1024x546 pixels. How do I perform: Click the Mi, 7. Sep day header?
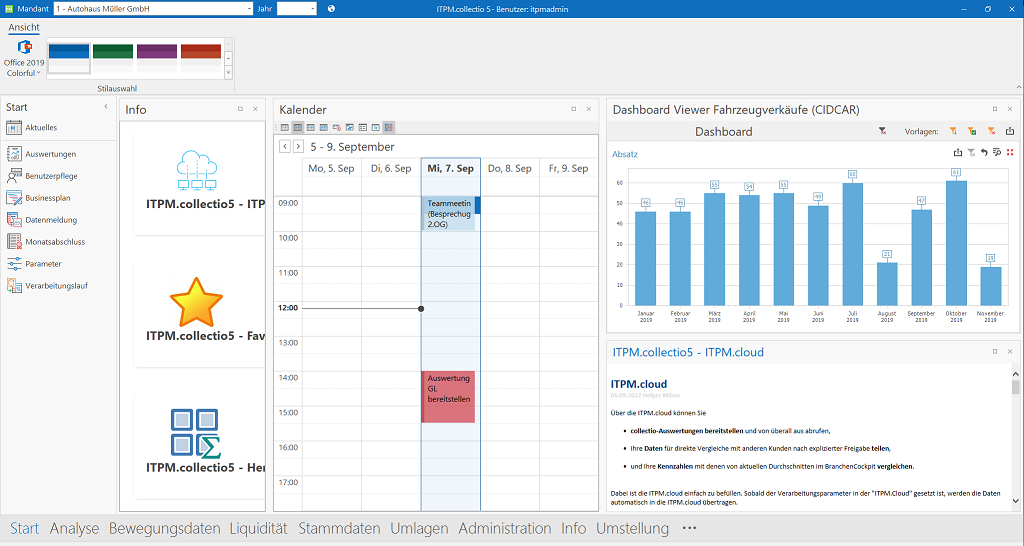(451, 169)
